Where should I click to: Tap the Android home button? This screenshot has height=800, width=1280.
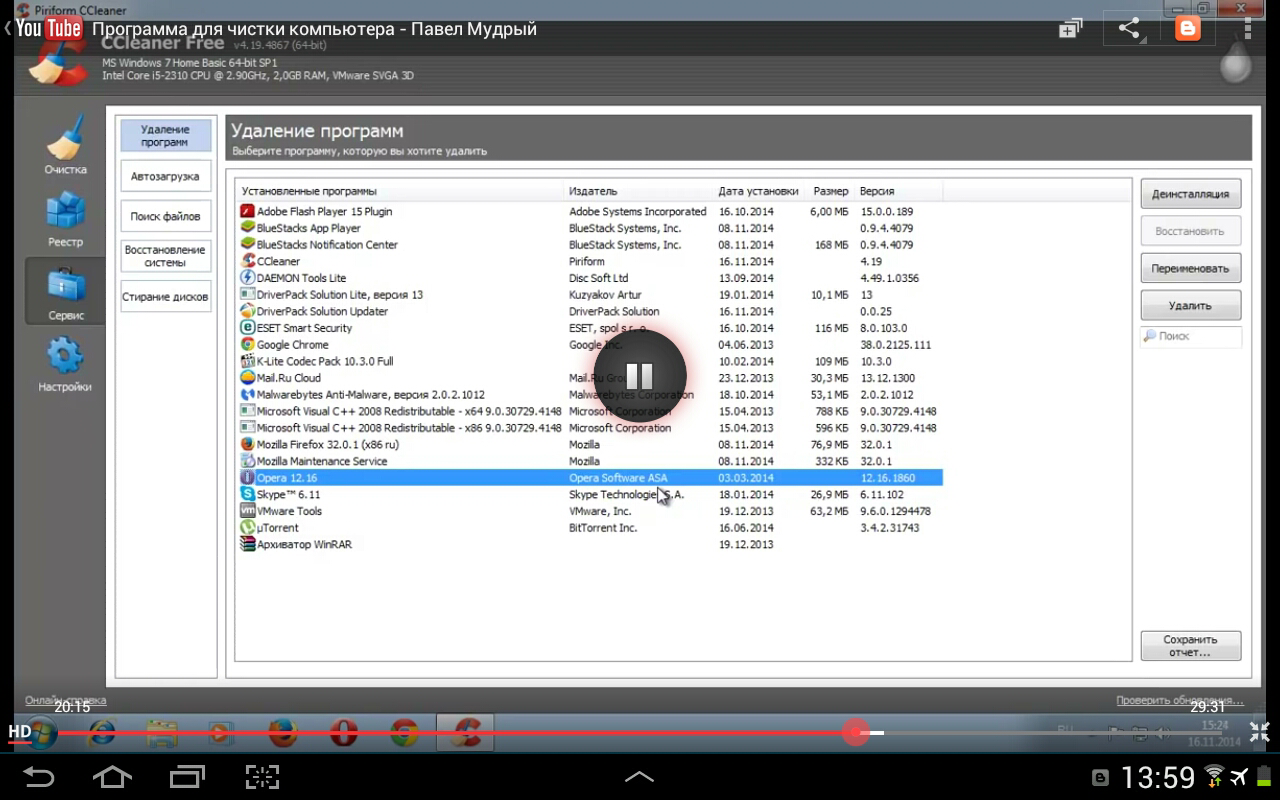coord(112,777)
